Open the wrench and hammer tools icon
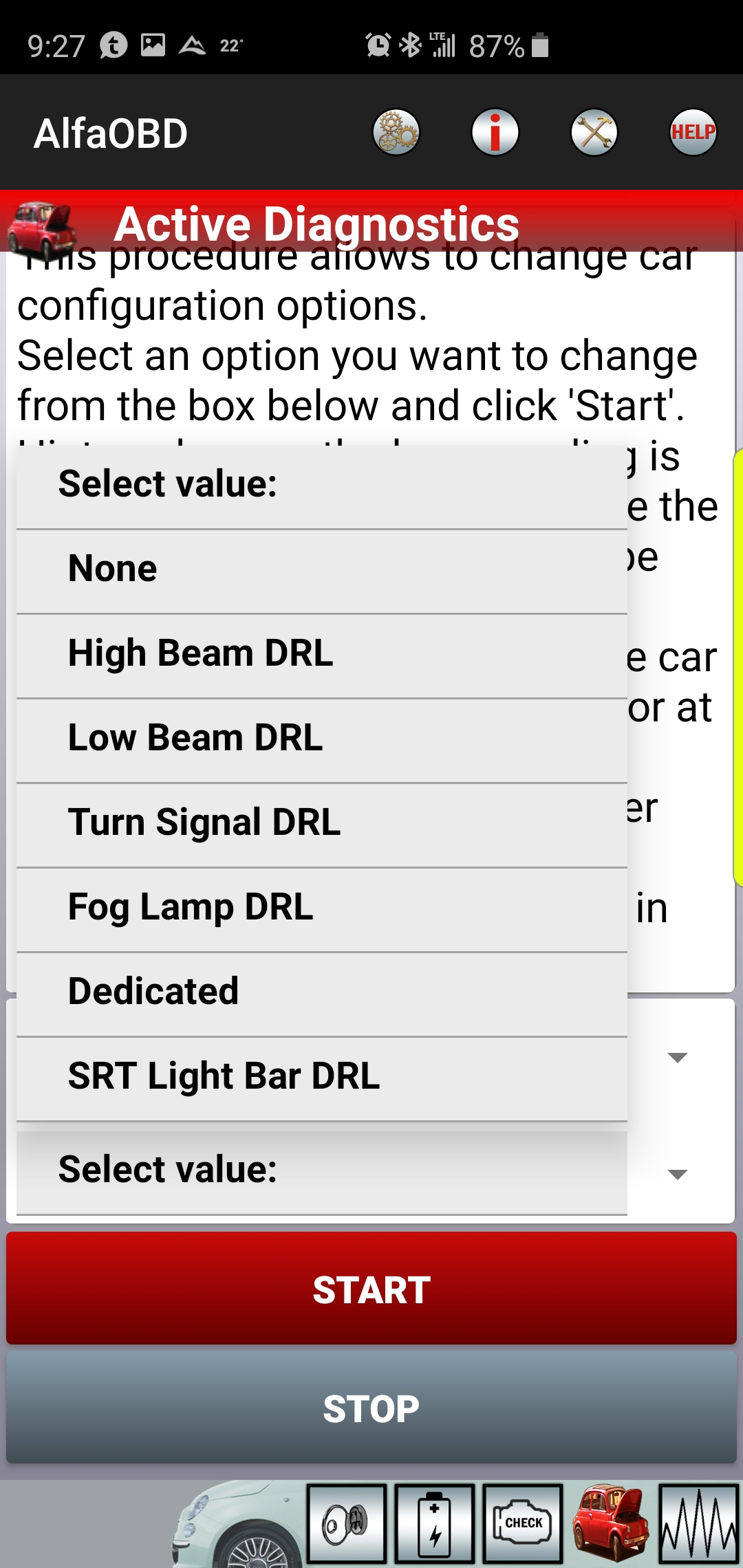Viewport: 743px width, 1568px height. tap(594, 132)
